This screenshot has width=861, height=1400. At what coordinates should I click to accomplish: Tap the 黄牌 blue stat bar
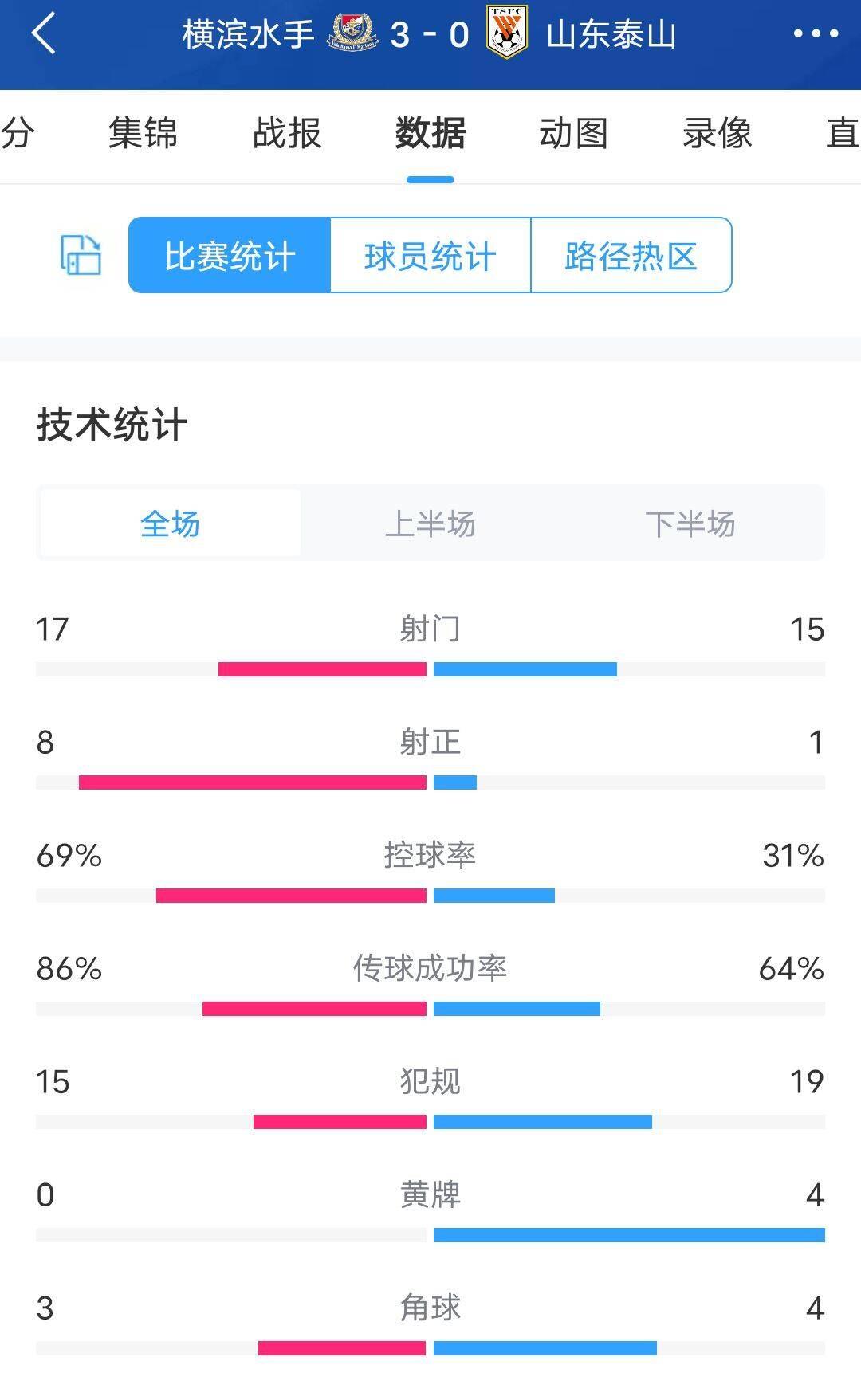point(629,1235)
